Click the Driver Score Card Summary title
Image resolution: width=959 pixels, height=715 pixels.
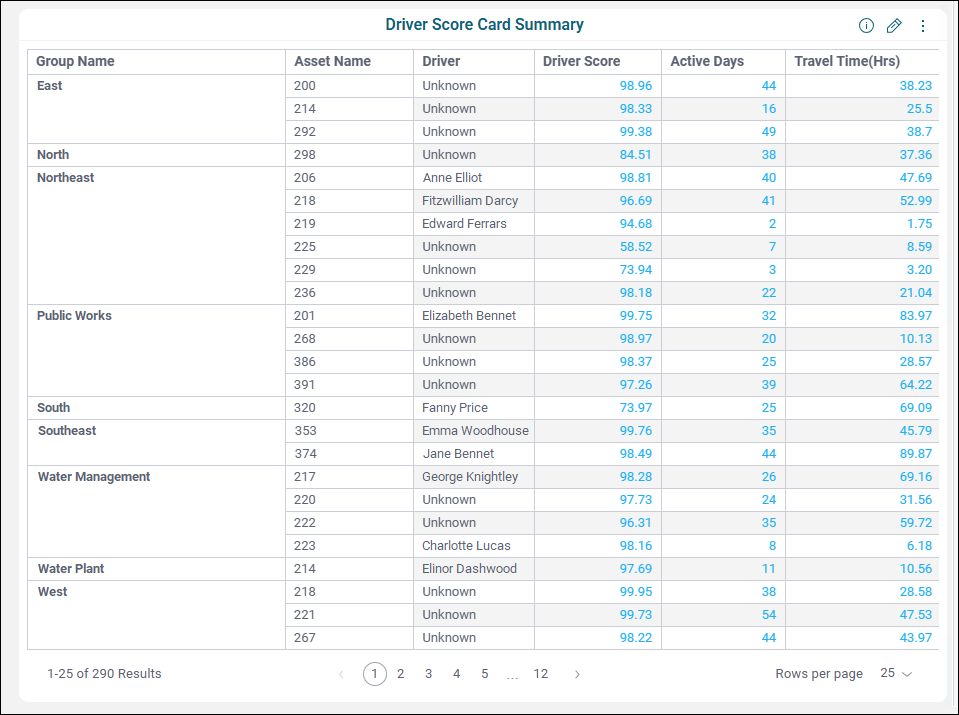click(484, 24)
